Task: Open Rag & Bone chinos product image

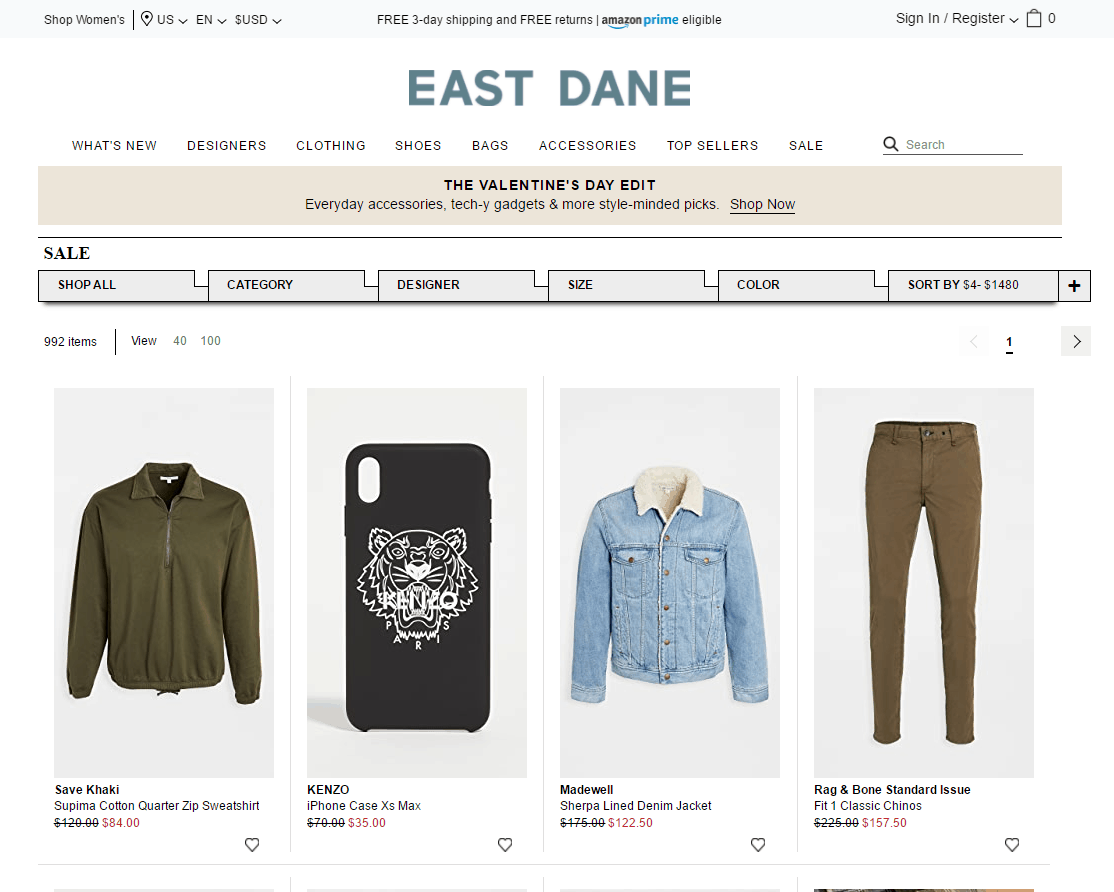Action: (x=924, y=582)
